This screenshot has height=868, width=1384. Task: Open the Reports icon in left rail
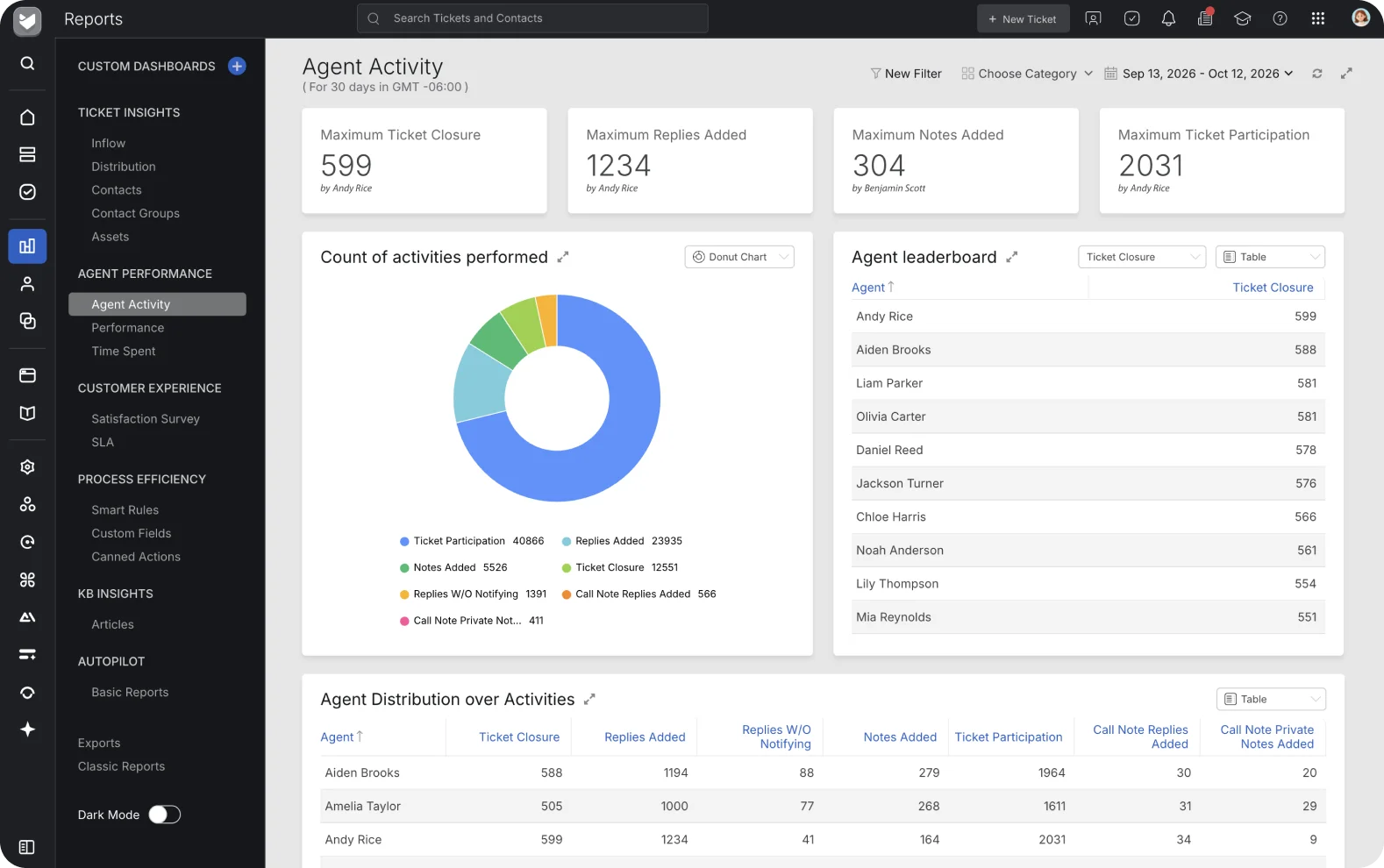[27, 246]
